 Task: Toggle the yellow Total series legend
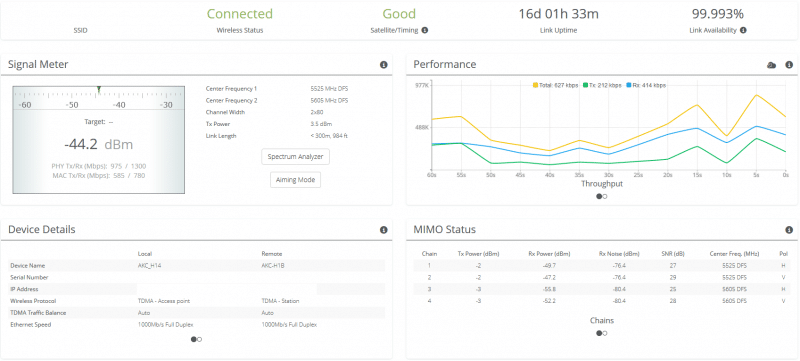click(556, 85)
